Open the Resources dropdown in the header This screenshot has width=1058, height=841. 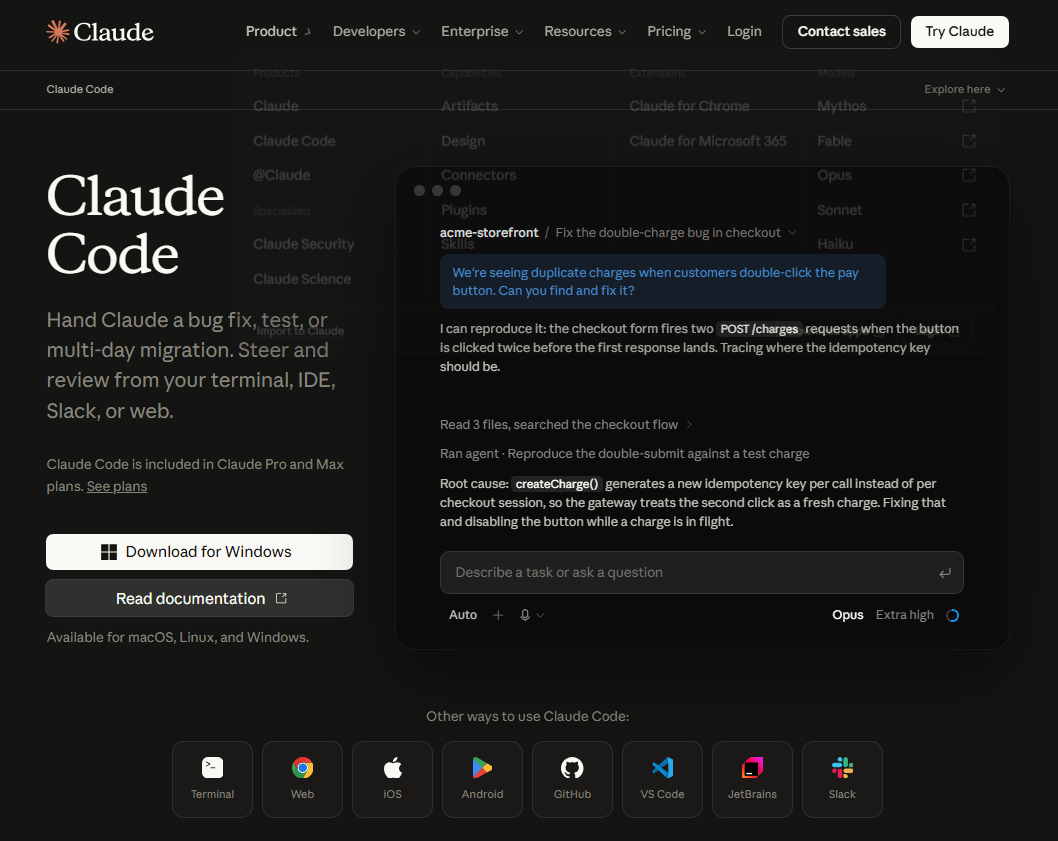586,32
